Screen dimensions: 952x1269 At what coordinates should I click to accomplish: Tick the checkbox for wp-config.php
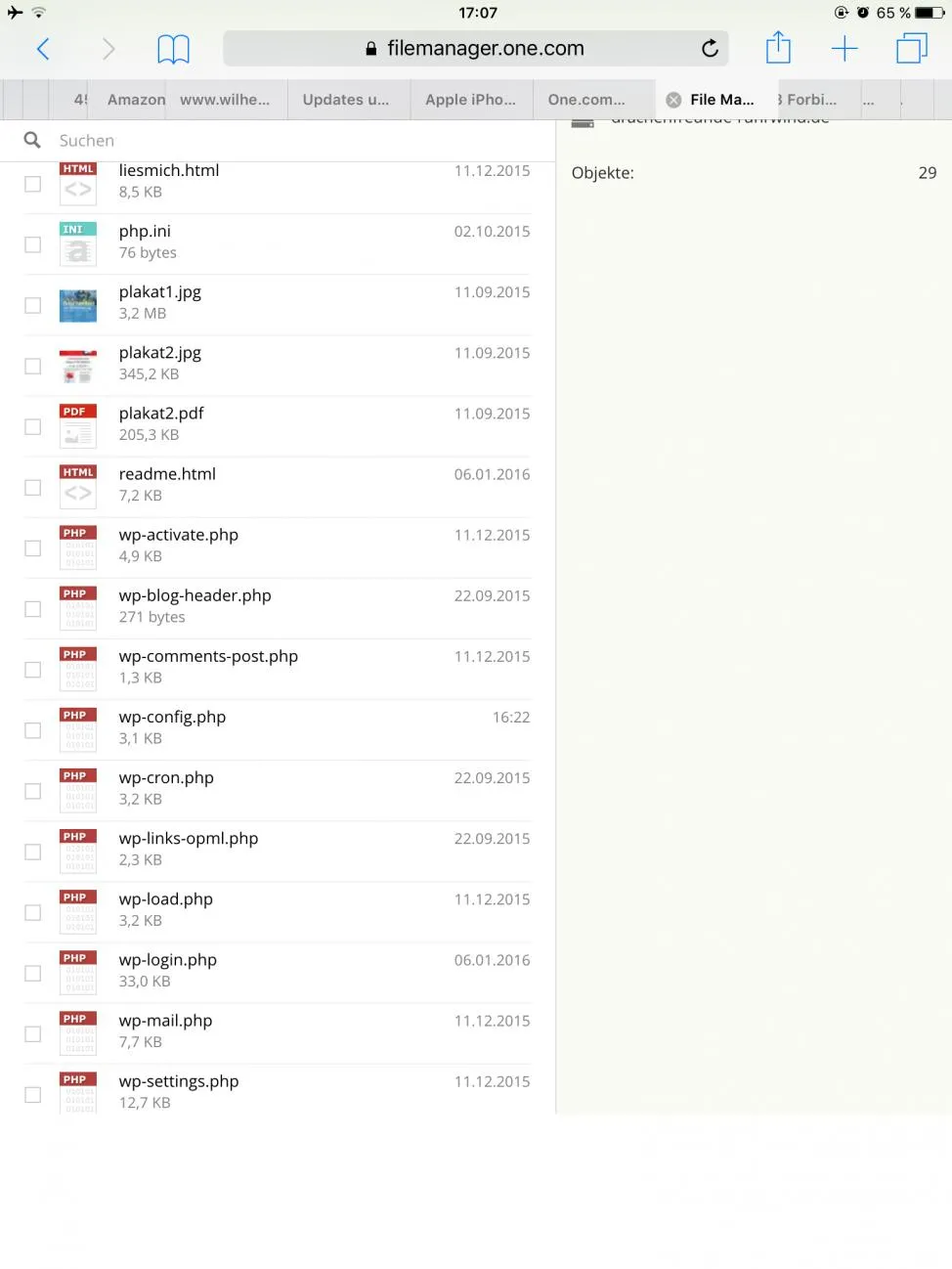tap(32, 730)
